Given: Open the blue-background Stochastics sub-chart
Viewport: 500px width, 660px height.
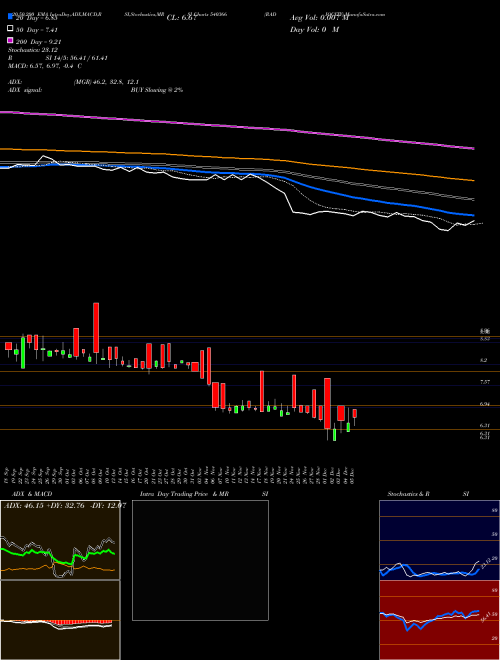Looking at the screenshot, I should point(439,540).
